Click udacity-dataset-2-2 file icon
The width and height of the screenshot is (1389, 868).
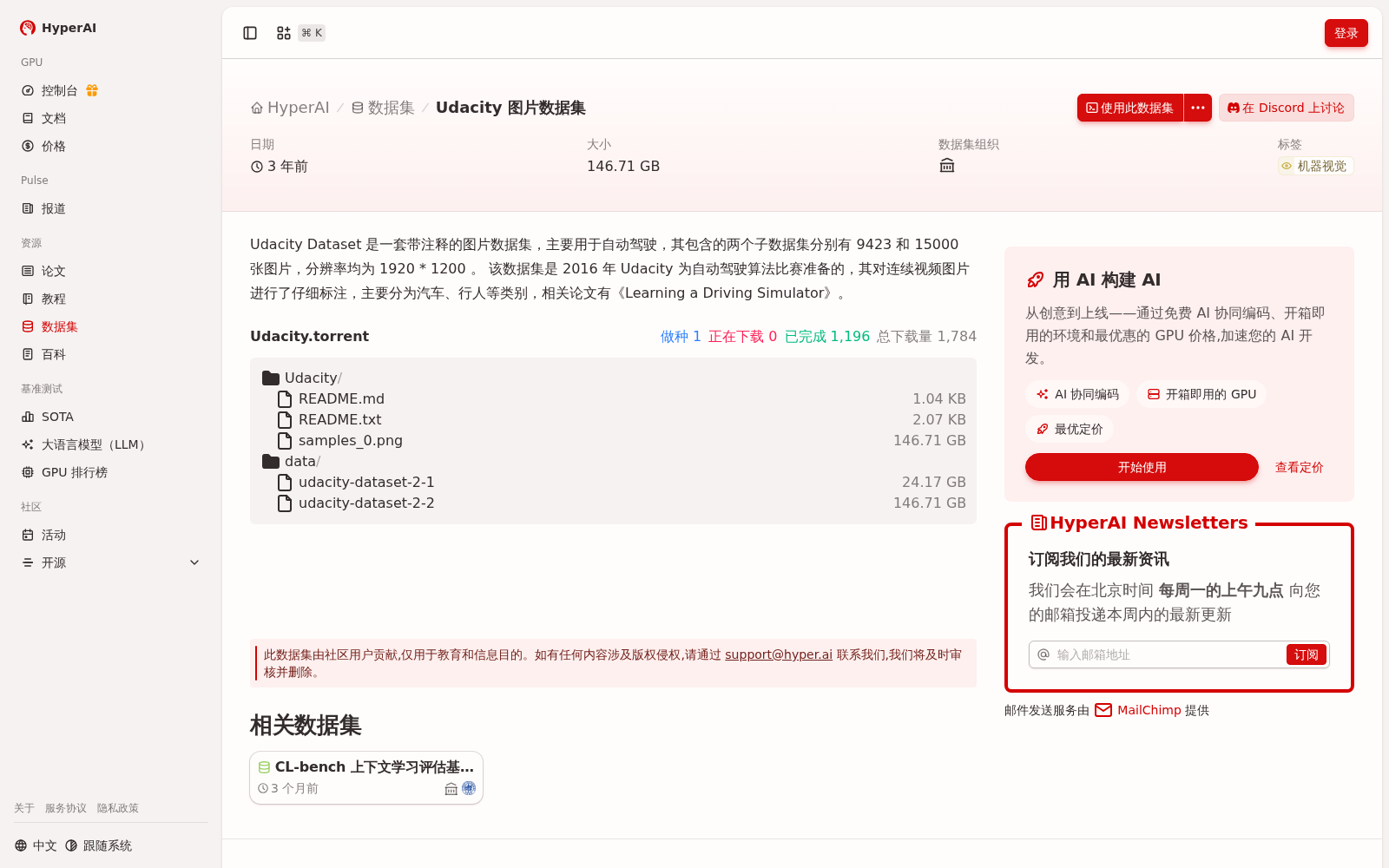pyautogui.click(x=284, y=503)
